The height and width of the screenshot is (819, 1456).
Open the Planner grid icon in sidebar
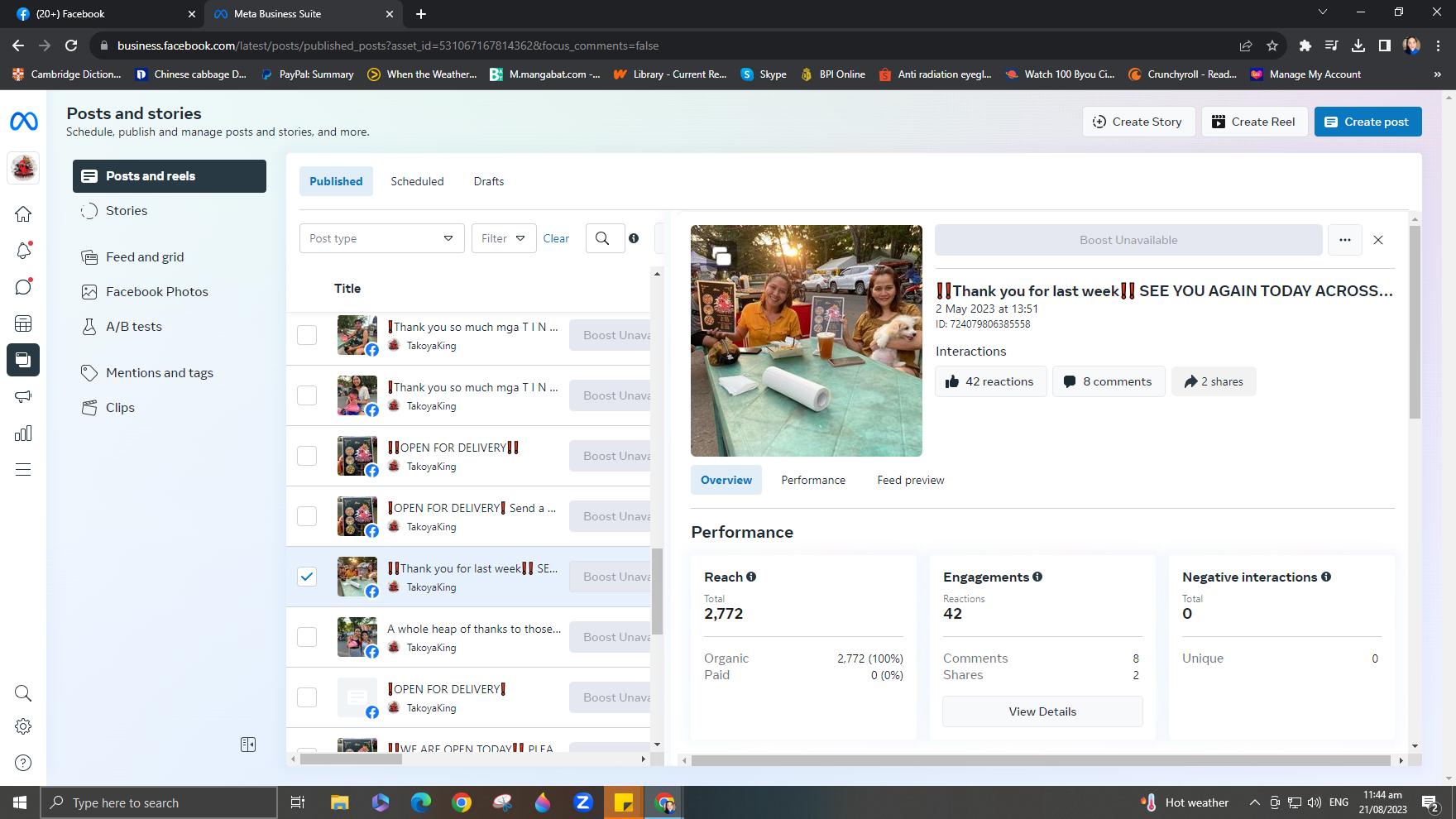tap(23, 323)
